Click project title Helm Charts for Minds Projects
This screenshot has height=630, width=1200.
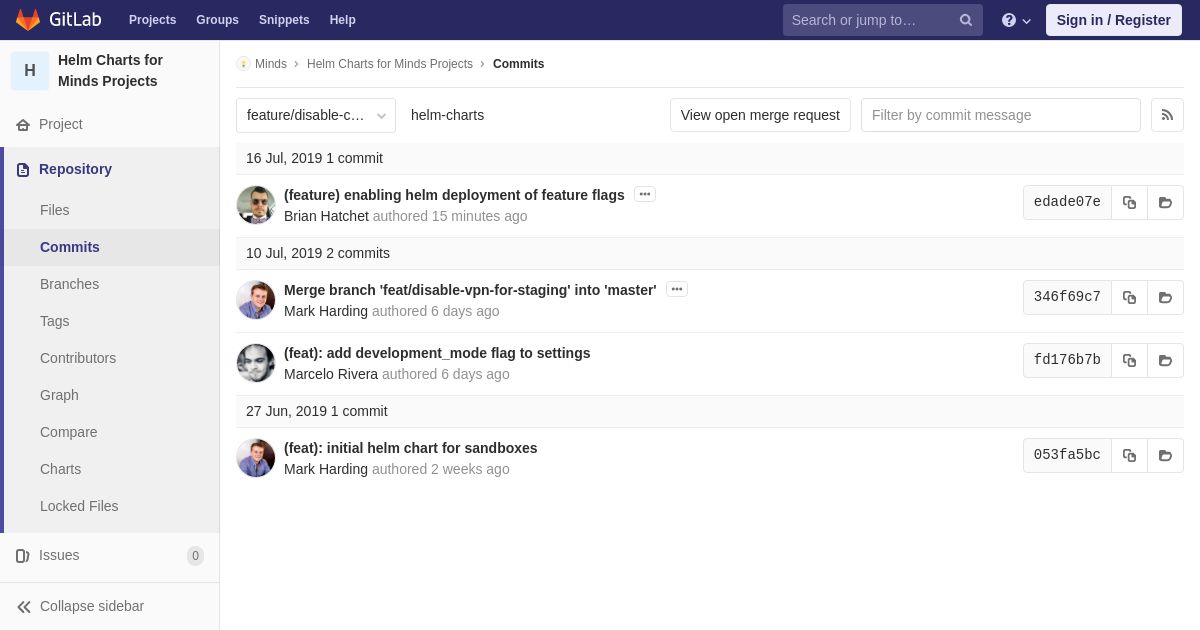coord(110,71)
